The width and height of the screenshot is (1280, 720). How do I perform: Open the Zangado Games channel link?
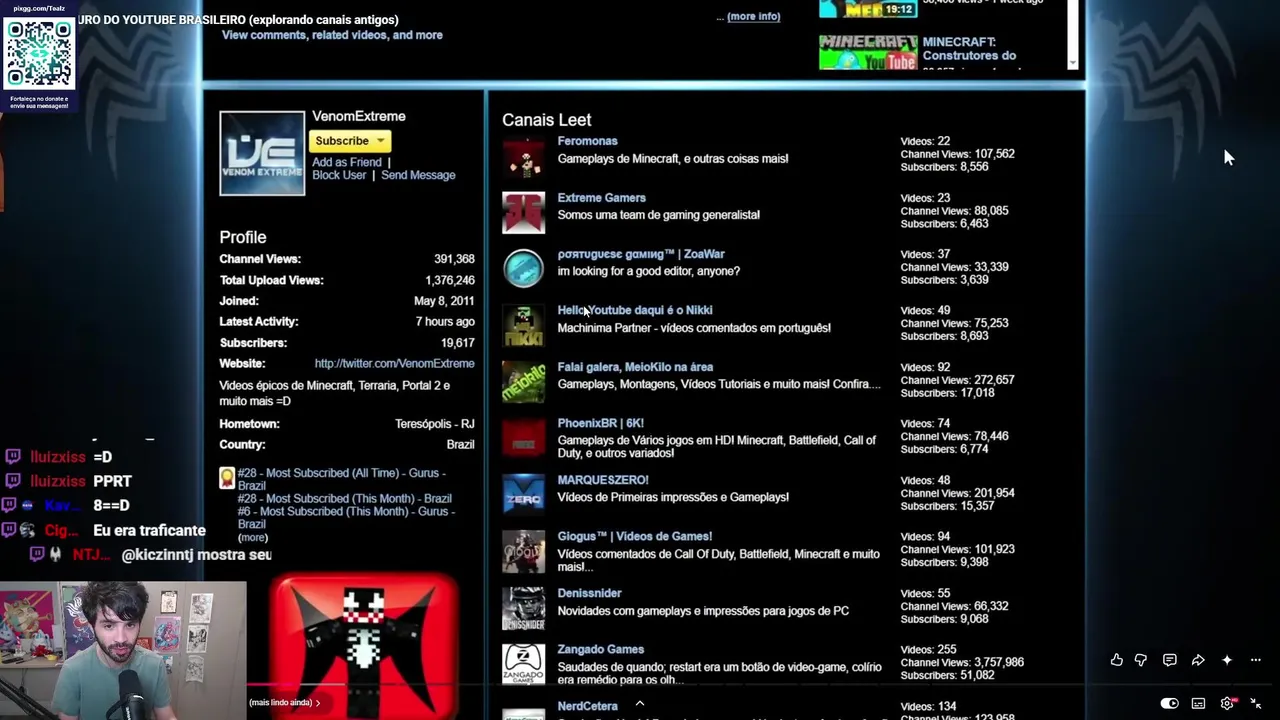pyautogui.click(x=600, y=649)
